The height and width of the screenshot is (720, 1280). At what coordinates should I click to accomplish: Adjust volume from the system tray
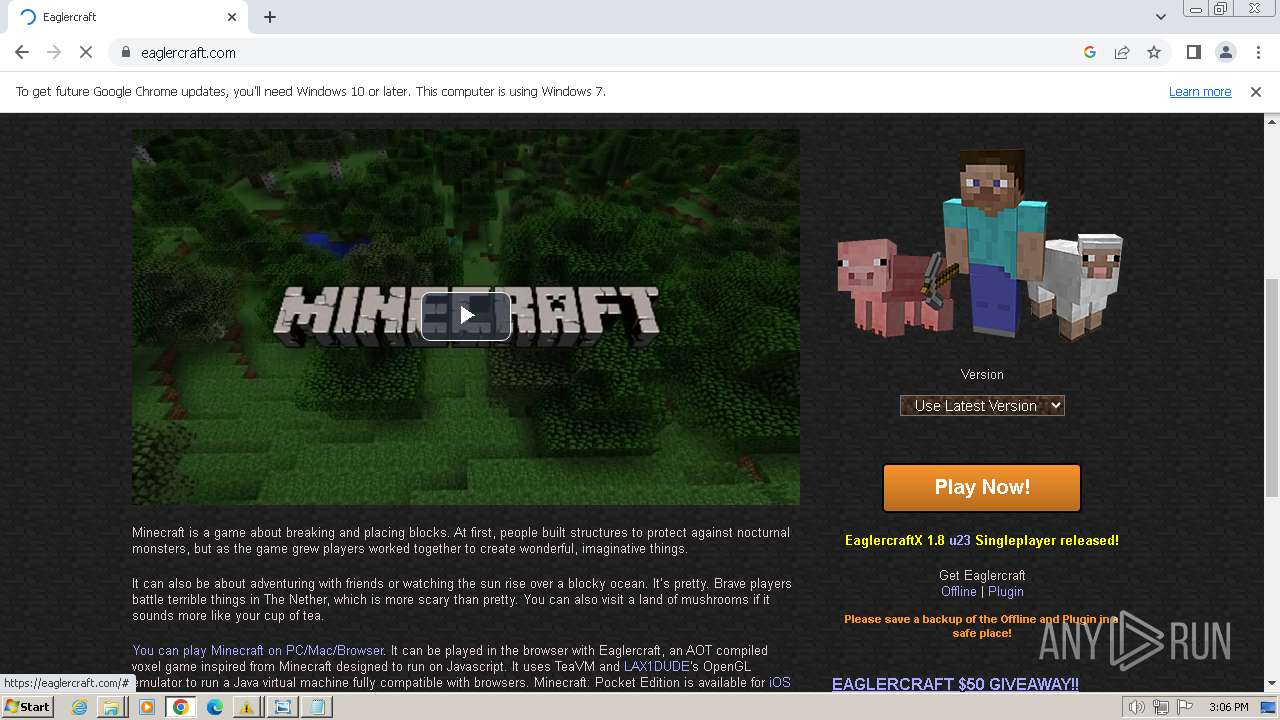click(x=1136, y=707)
